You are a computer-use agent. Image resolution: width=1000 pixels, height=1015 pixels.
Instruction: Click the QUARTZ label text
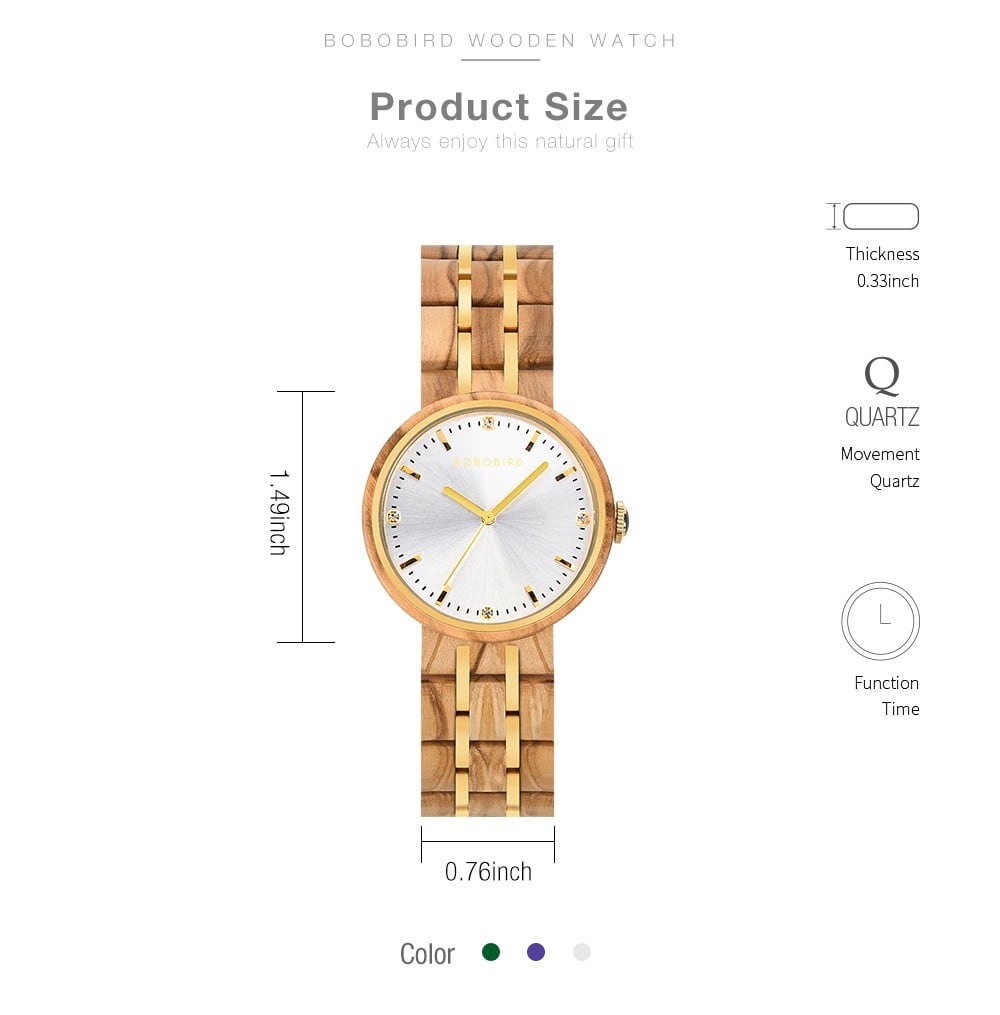coord(882,417)
